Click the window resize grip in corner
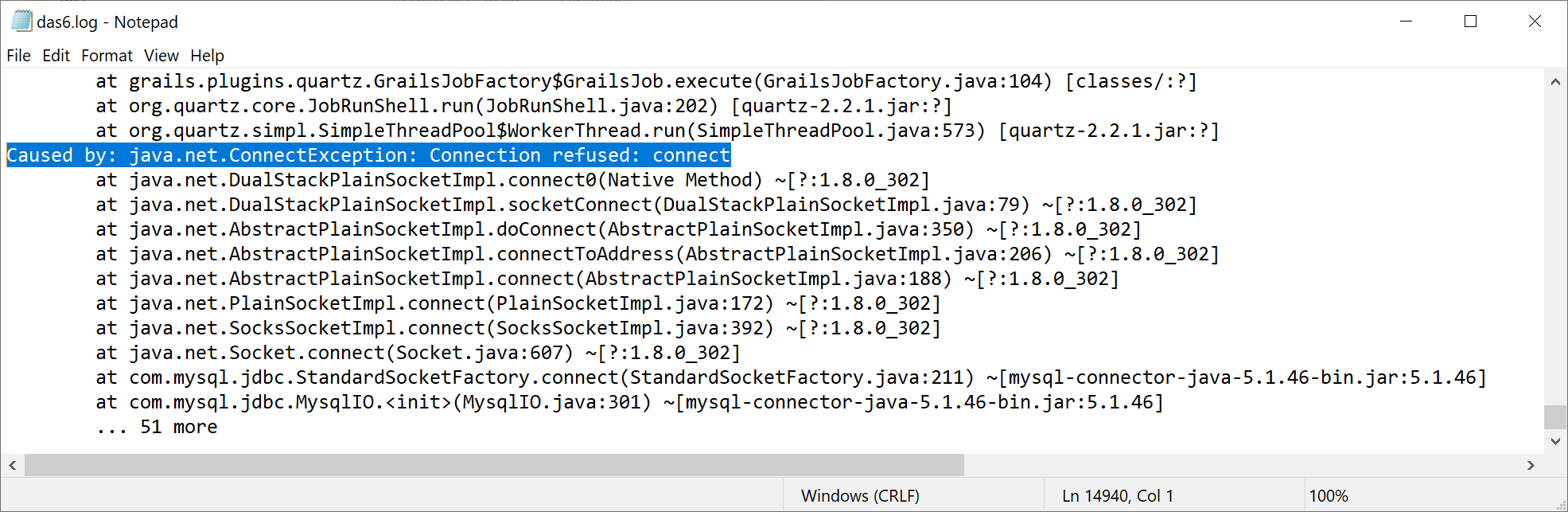The image size is (1568, 512). pyautogui.click(x=1560, y=504)
